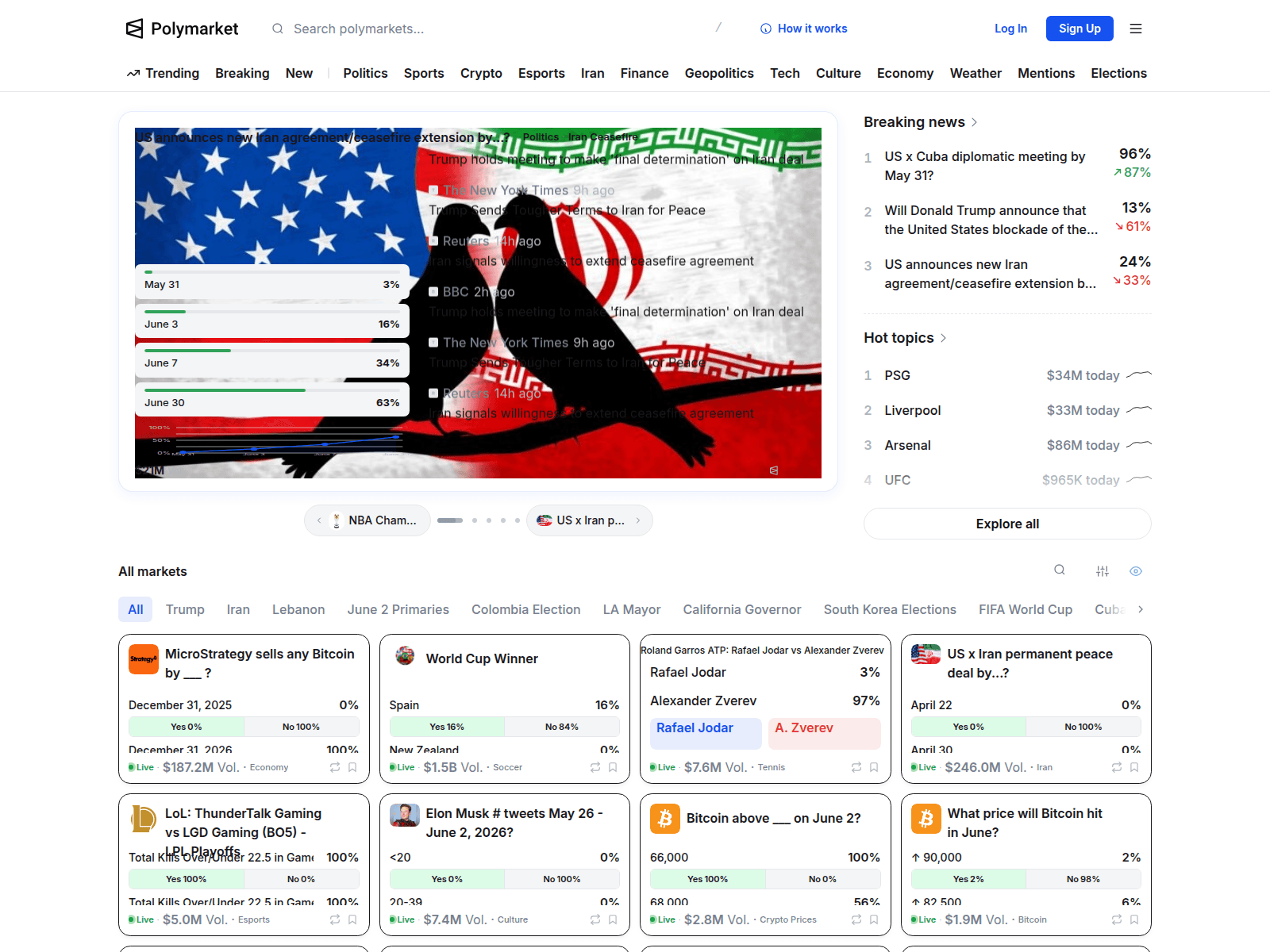Open the hamburger menu icon
This screenshot has width=1270, height=952.
click(1136, 29)
